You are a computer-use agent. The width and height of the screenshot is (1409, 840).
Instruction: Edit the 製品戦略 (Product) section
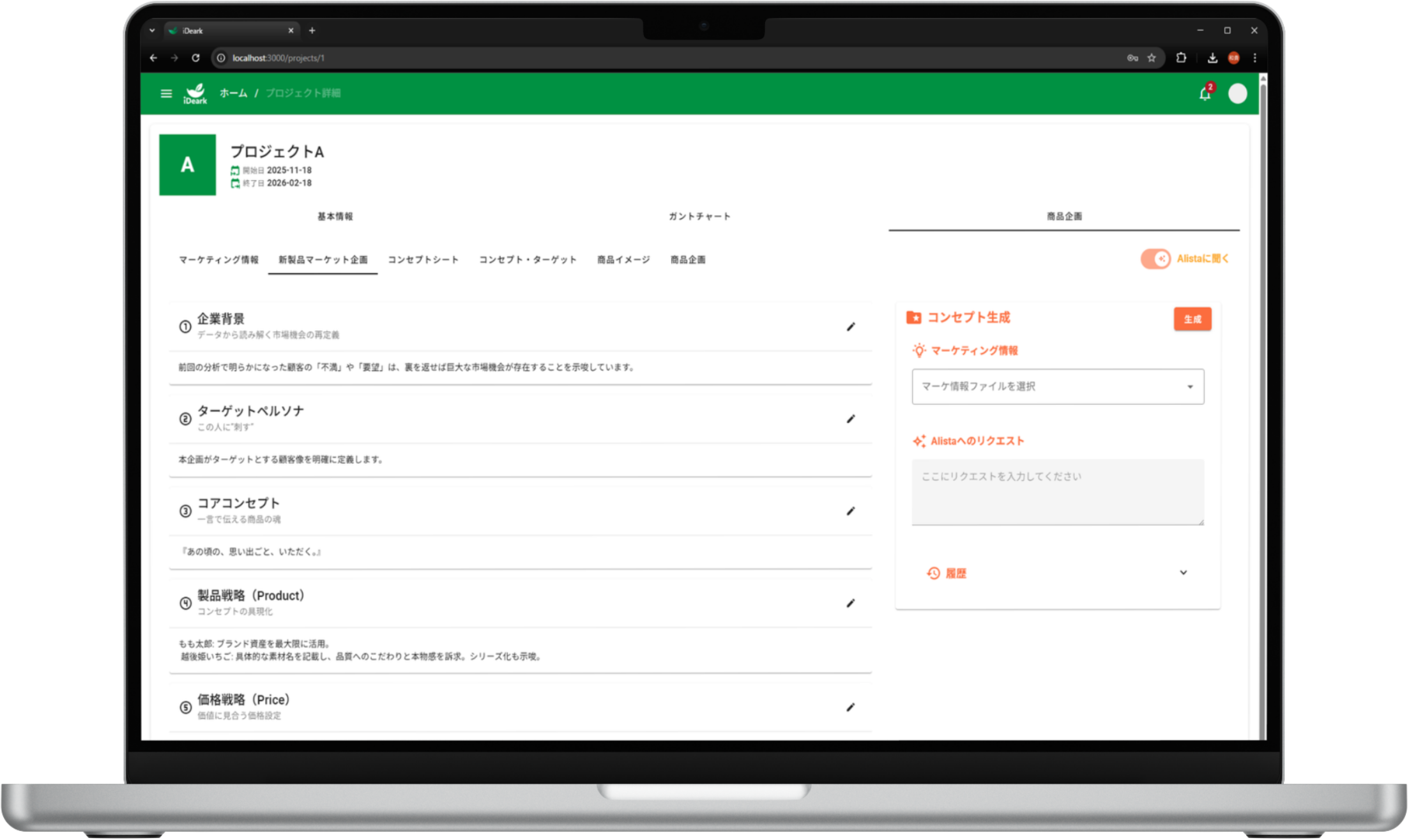(850, 603)
